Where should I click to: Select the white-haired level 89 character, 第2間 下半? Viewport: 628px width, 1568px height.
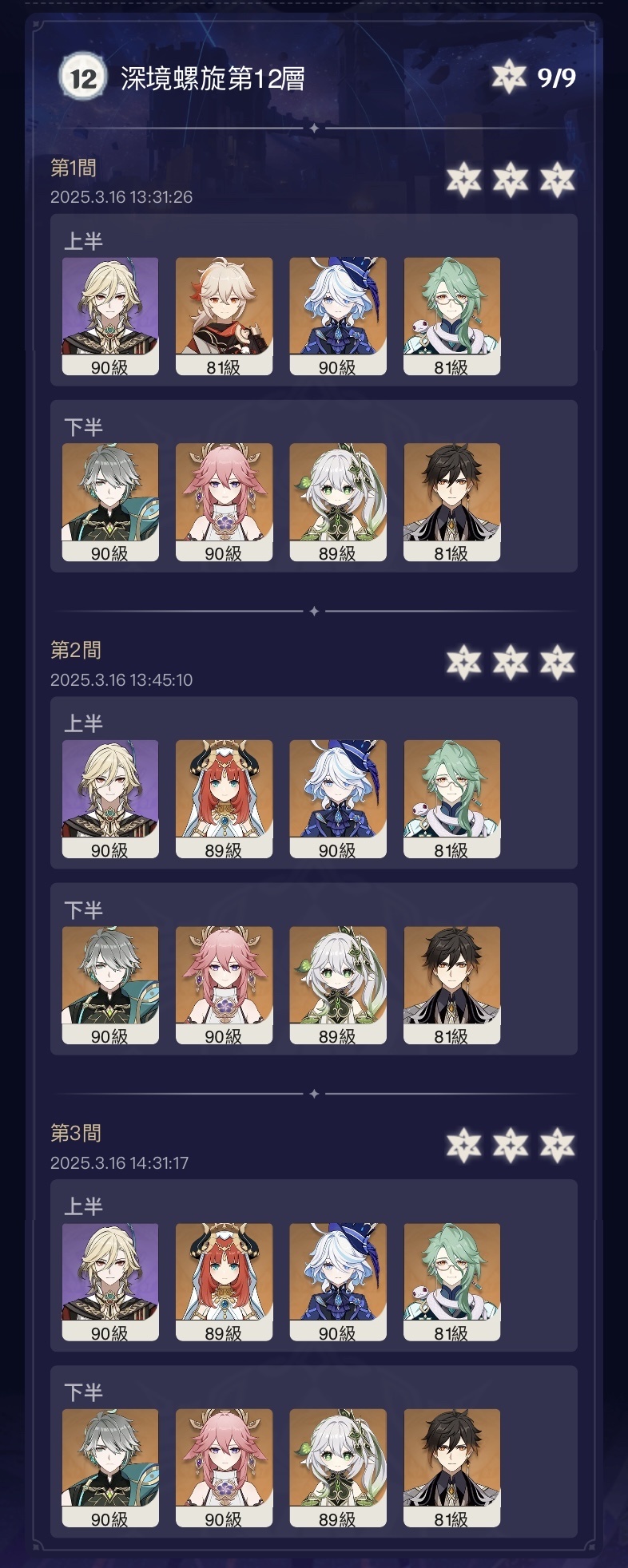338,985
